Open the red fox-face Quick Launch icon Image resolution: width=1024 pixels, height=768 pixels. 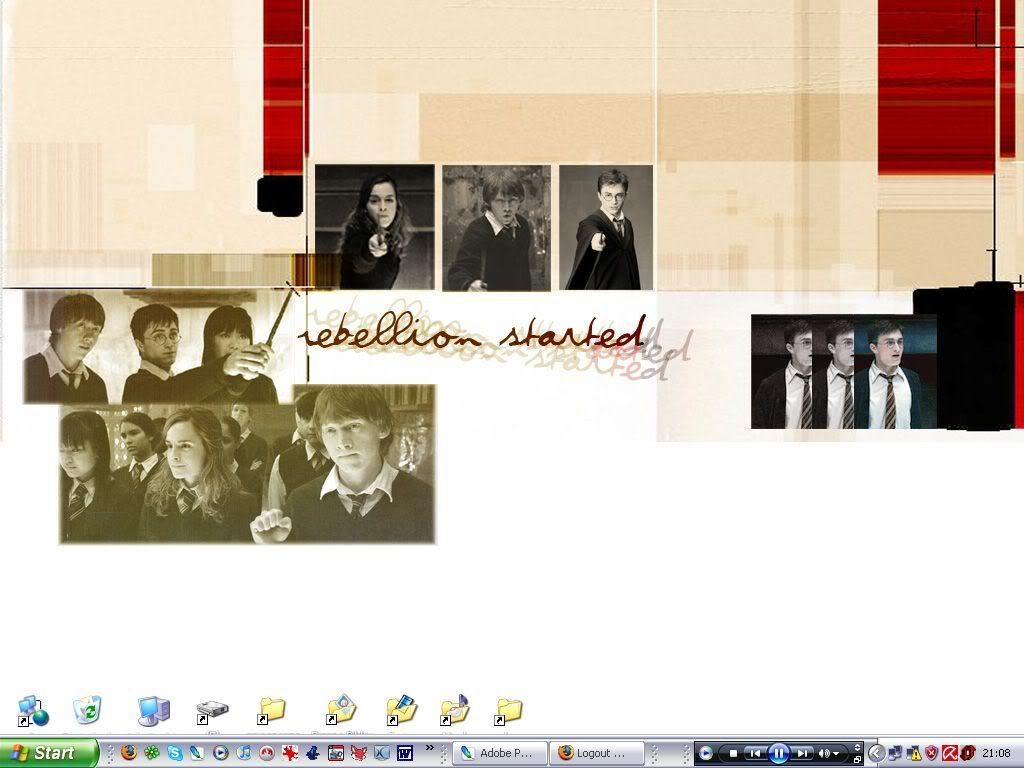click(x=359, y=753)
